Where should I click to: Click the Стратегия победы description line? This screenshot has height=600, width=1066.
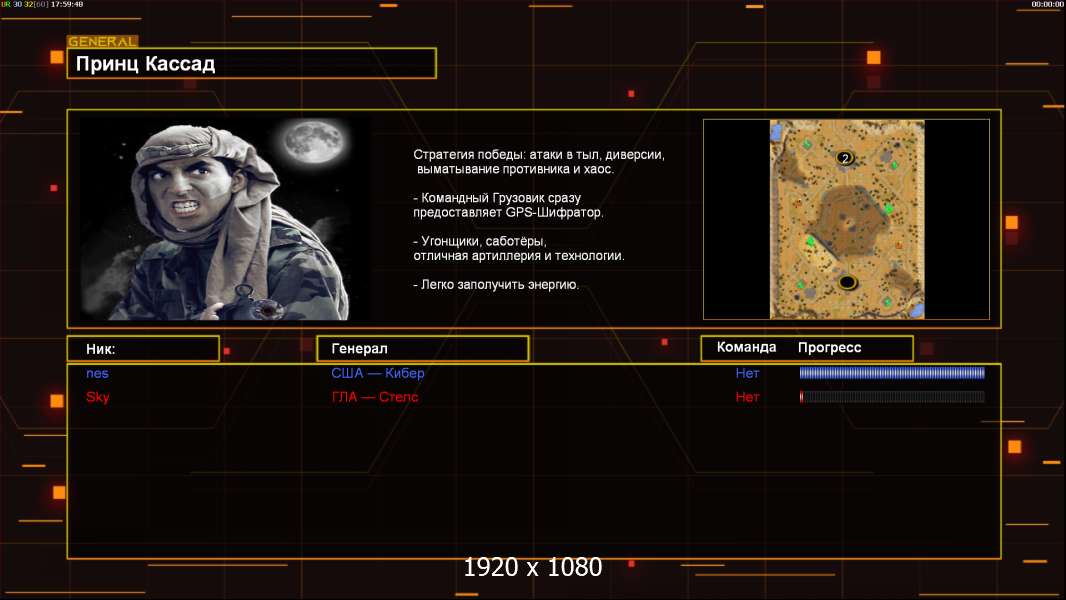[x=539, y=162]
